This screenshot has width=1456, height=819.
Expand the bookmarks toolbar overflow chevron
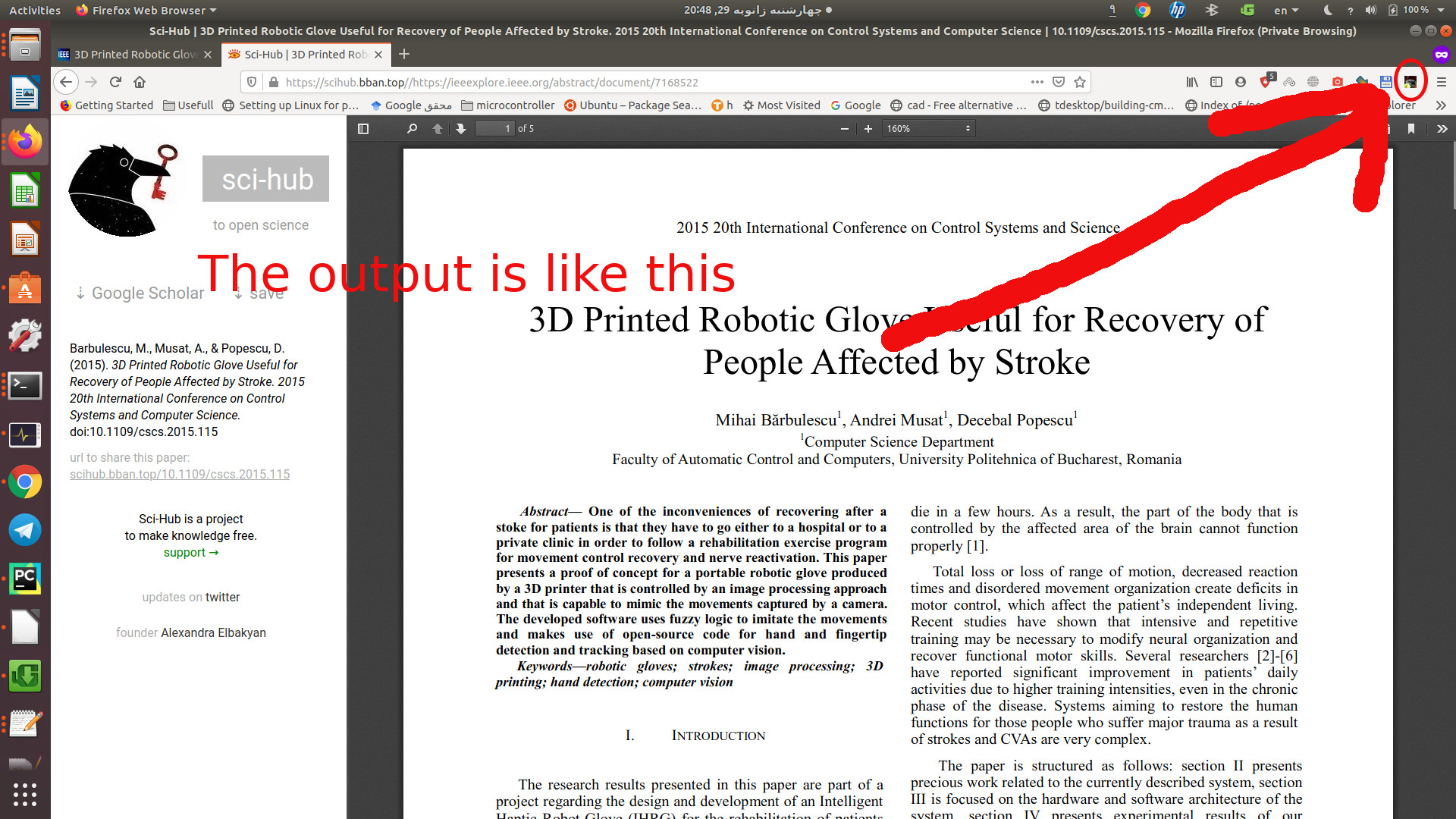coord(1442,105)
